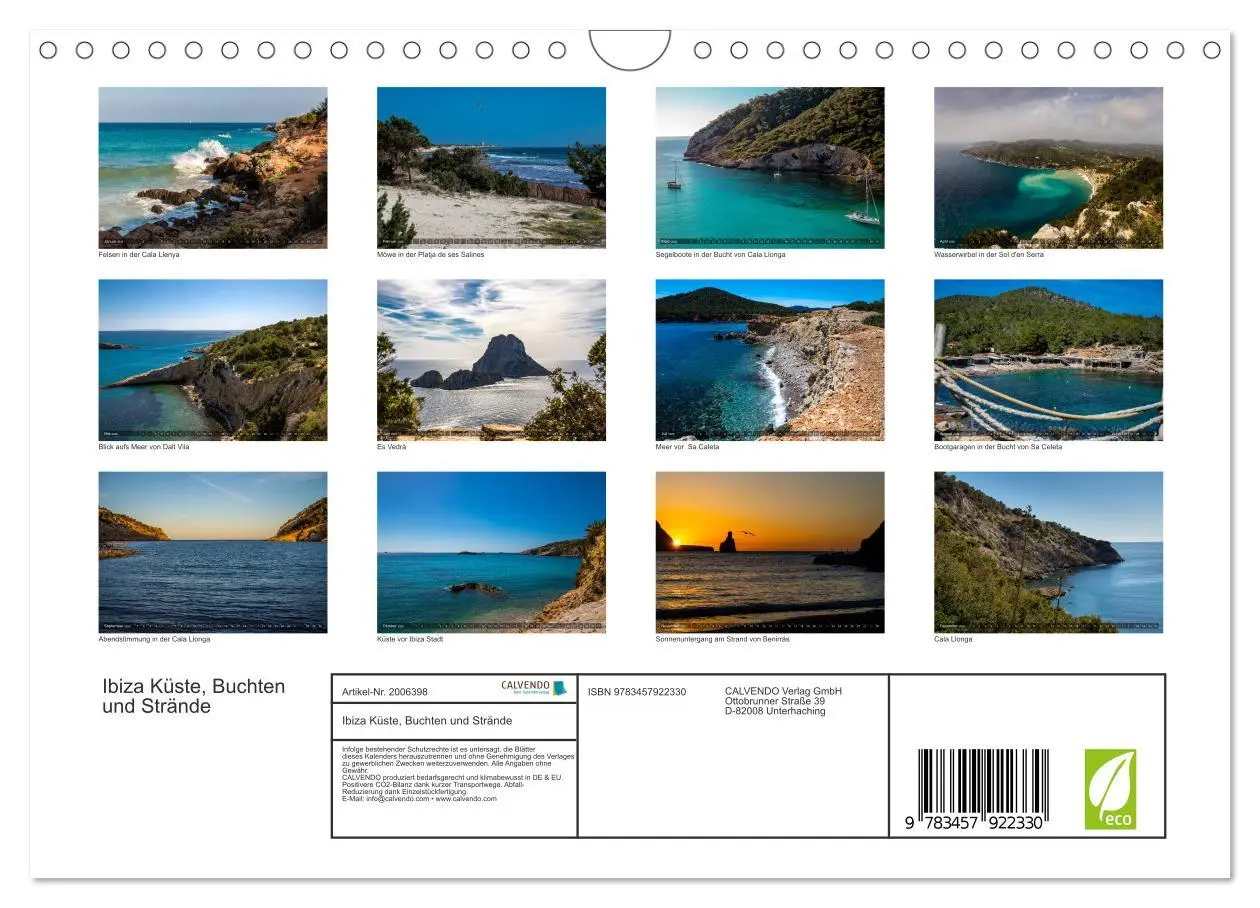Open the Blick aufs Meer von Dalt Vila photo
The image size is (1260, 908).
[x=212, y=360]
